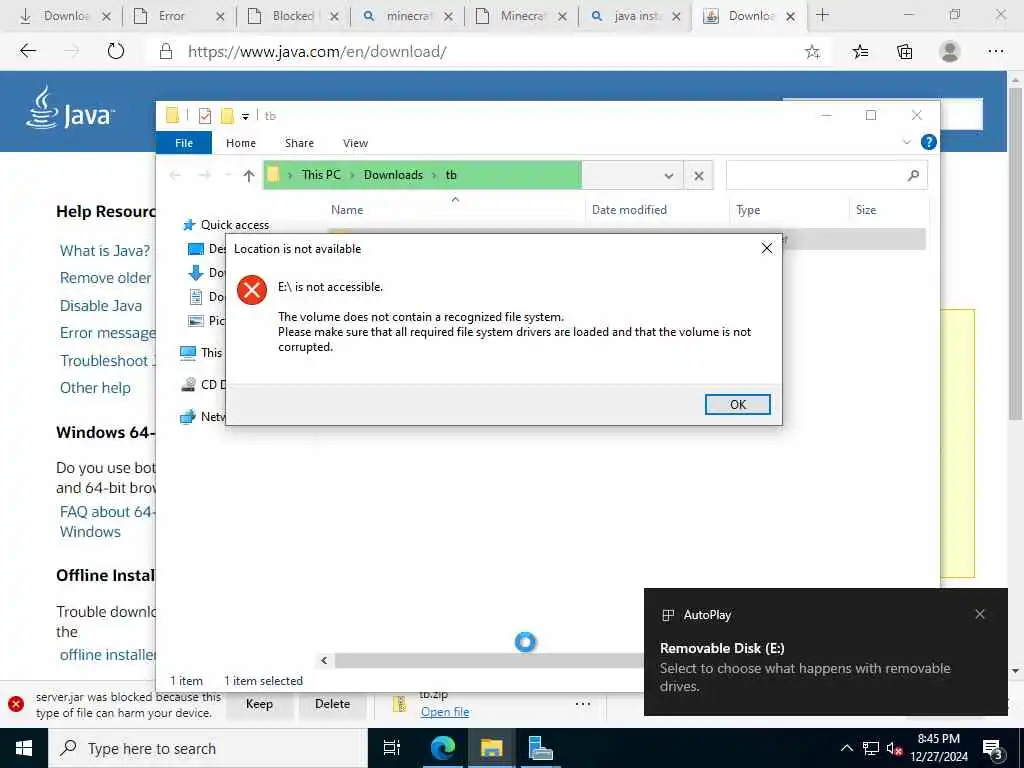
Task: Open the What is Java? link
Action: click(104, 251)
